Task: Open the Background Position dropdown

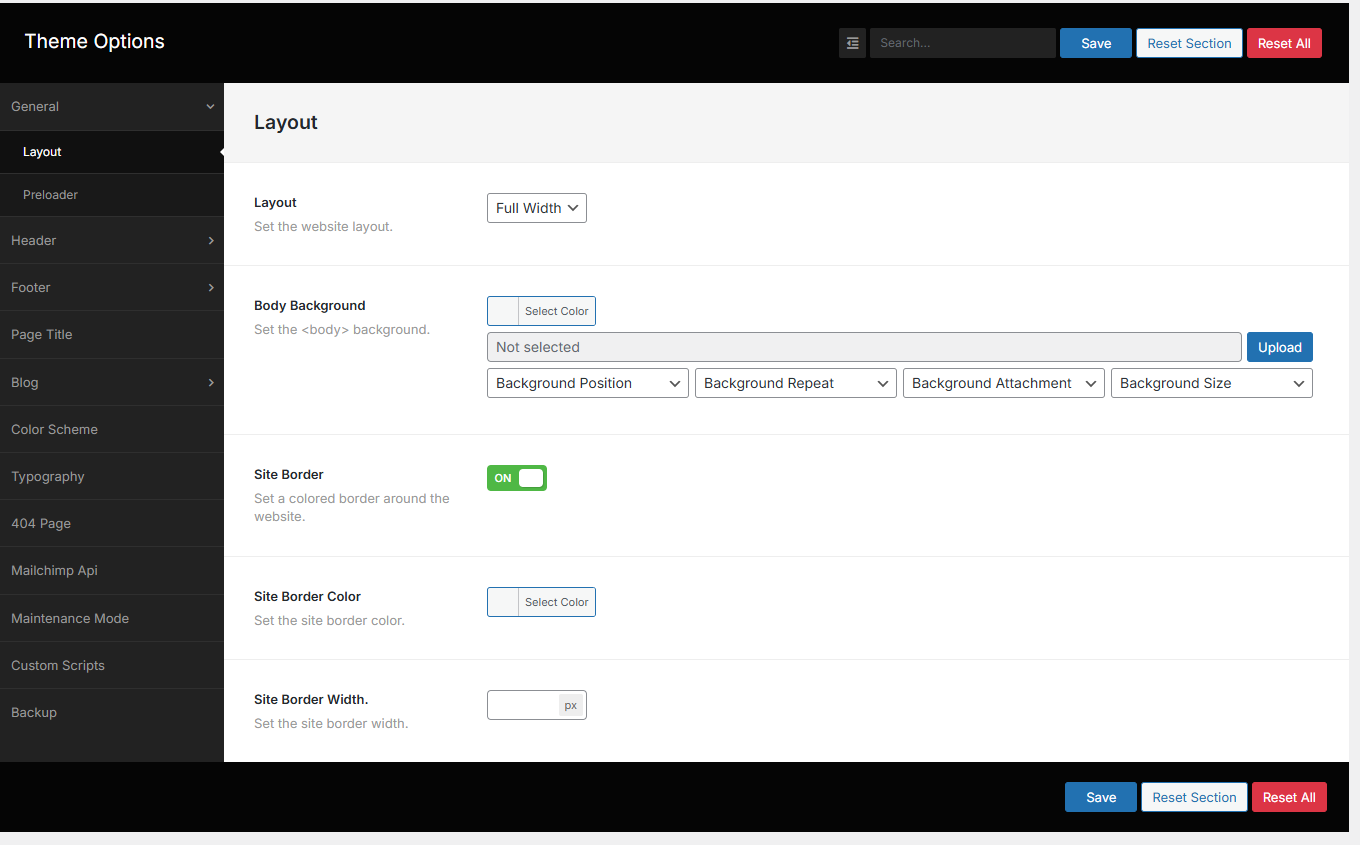Action: click(588, 383)
